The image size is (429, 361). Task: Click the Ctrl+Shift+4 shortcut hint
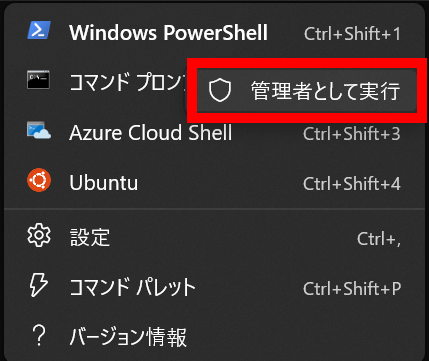pos(352,184)
